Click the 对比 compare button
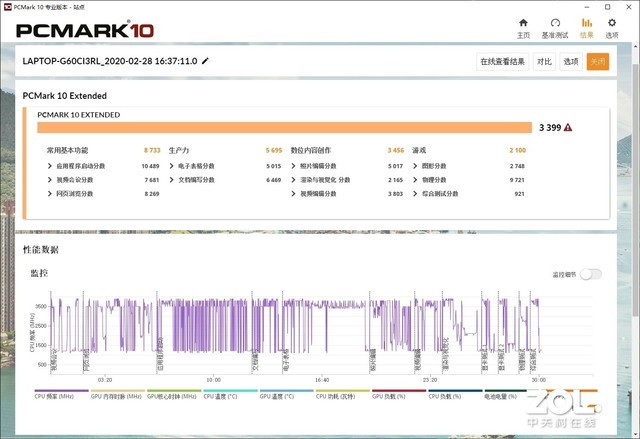The width and height of the screenshot is (640, 439). 544,62
